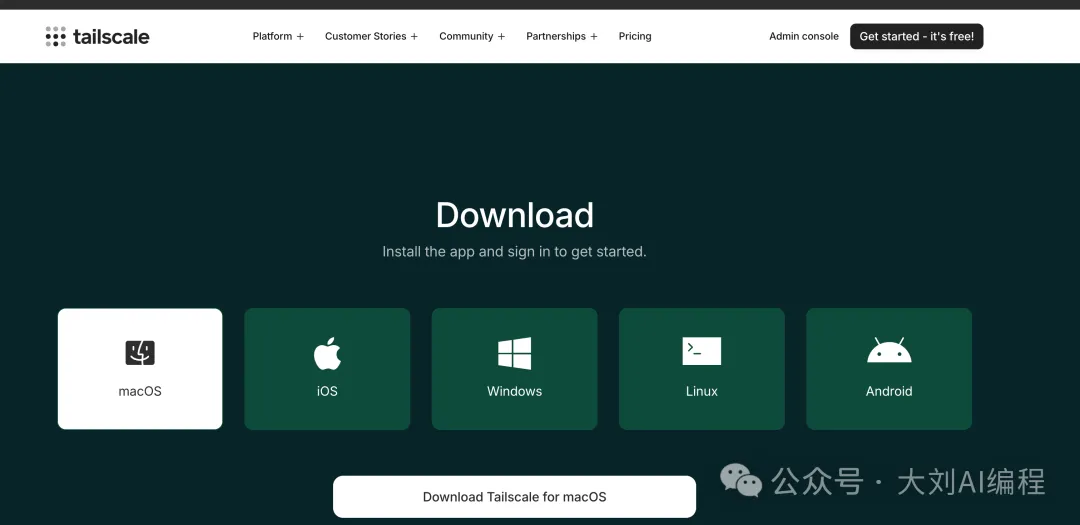Click the plus icon beside Platform

click(300, 37)
